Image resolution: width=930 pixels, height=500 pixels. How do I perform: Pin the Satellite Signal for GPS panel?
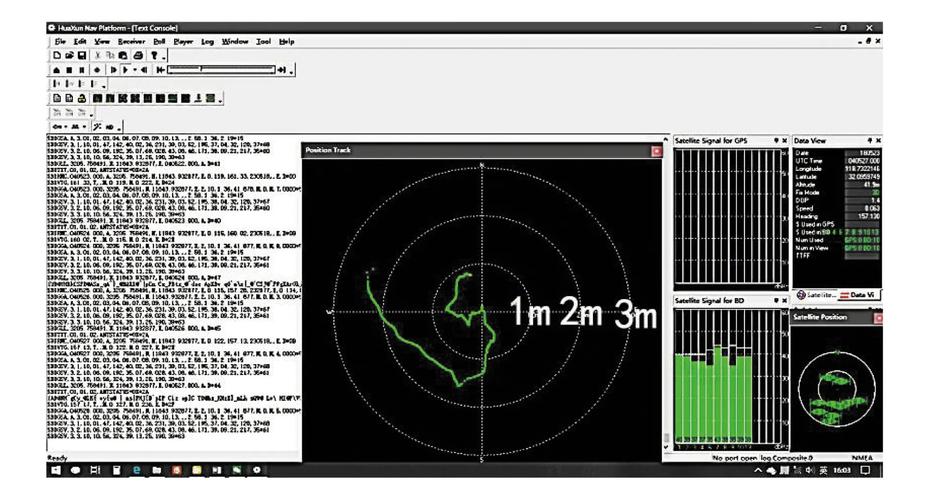tap(776, 141)
